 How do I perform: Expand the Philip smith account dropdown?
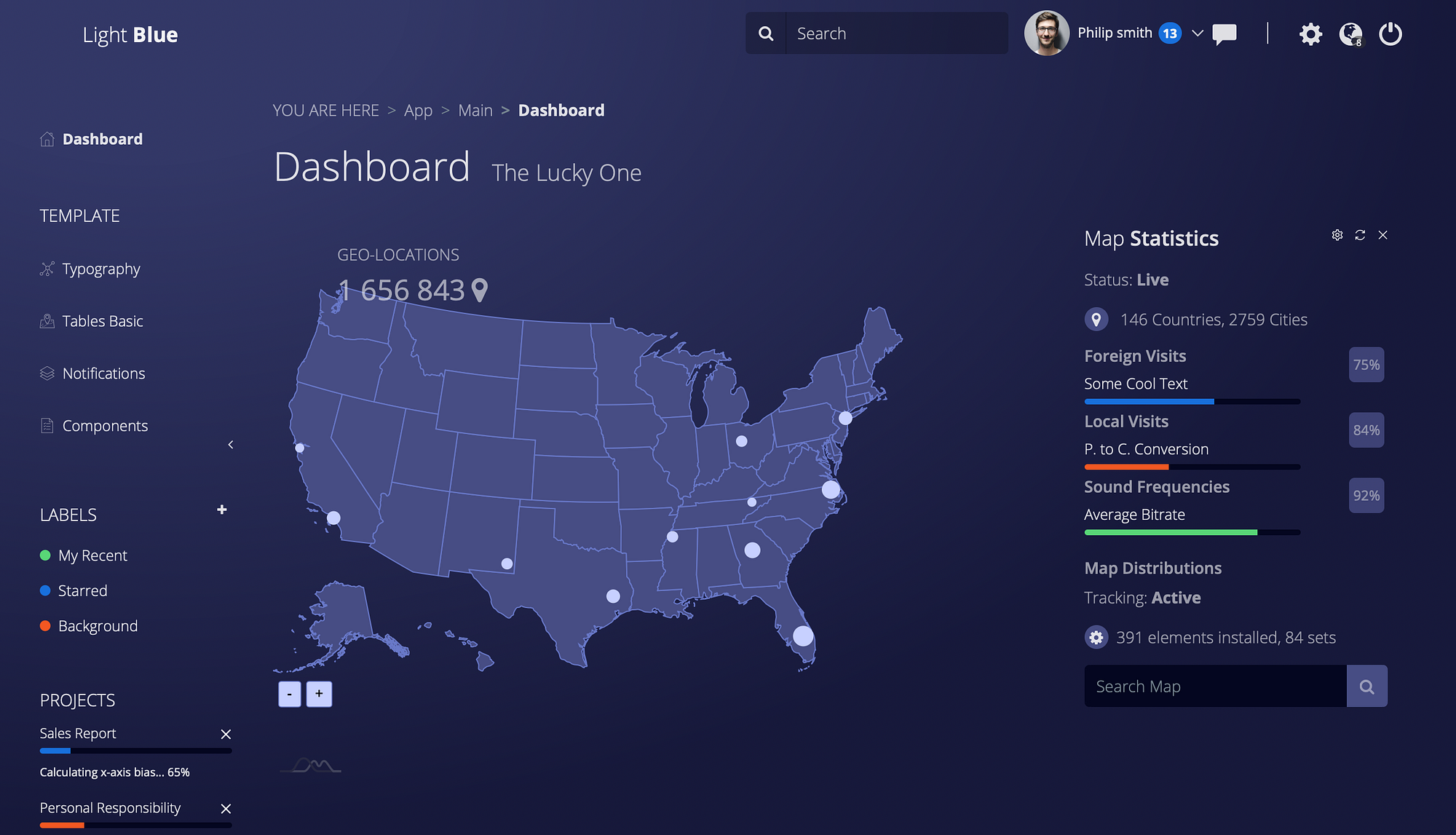(x=1197, y=33)
